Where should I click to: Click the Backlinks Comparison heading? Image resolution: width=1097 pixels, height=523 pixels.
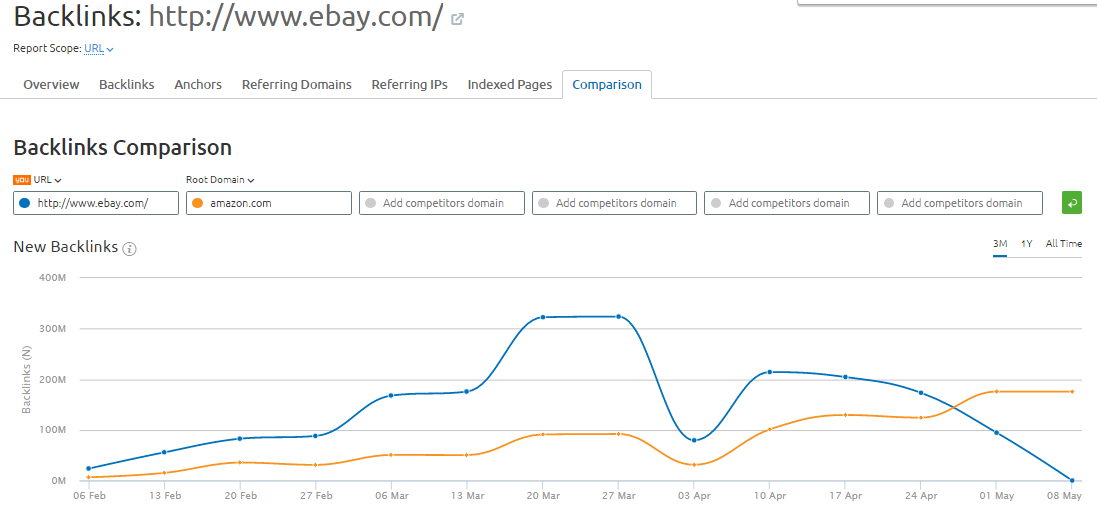pyautogui.click(x=122, y=148)
